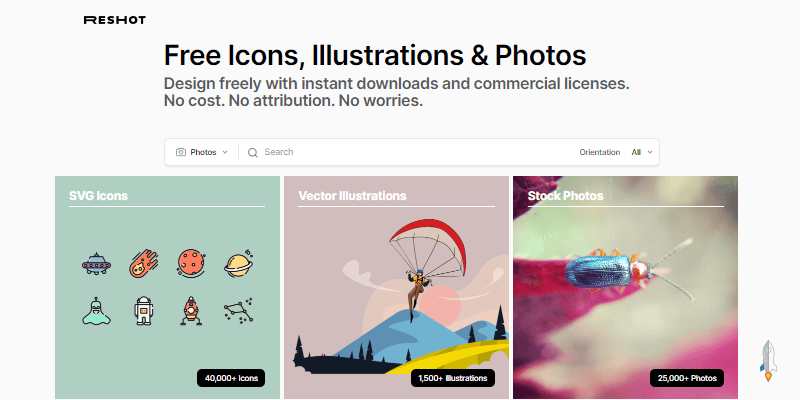Choose the yellow ringed Saturn icon

tap(239, 264)
